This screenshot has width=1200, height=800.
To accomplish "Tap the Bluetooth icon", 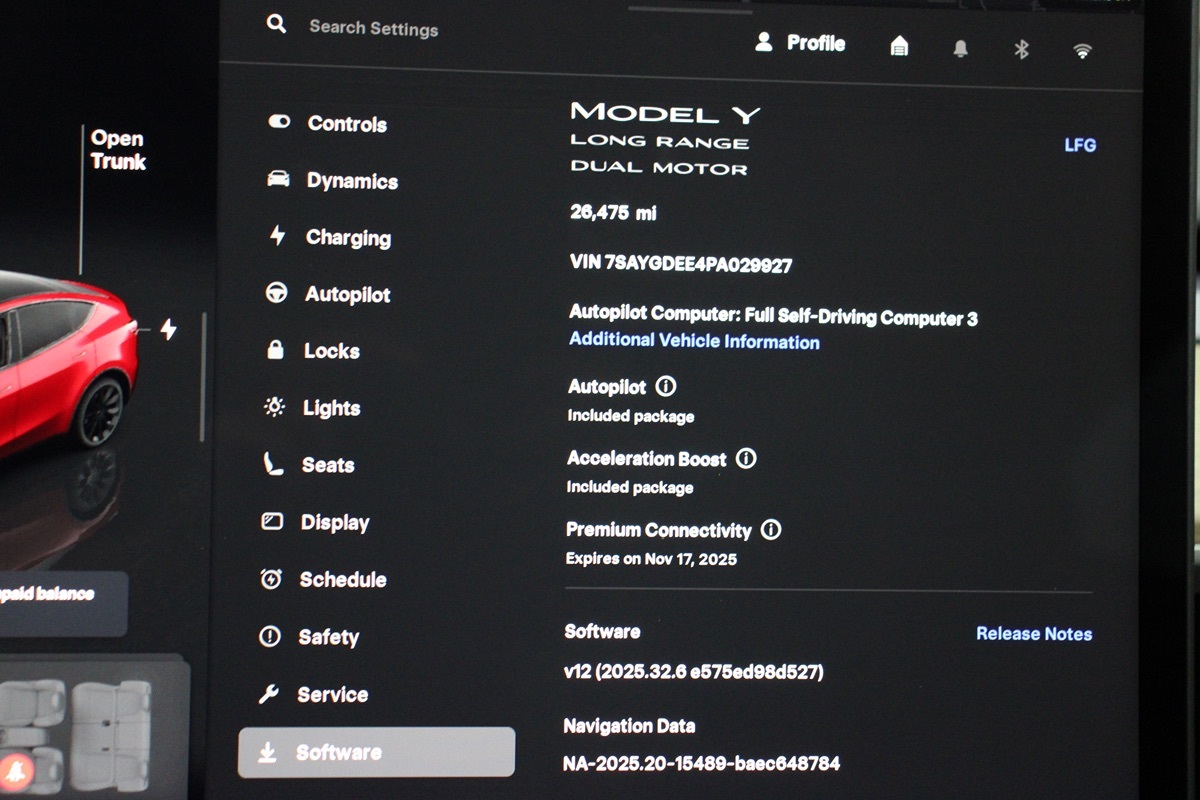I will (x=1021, y=49).
